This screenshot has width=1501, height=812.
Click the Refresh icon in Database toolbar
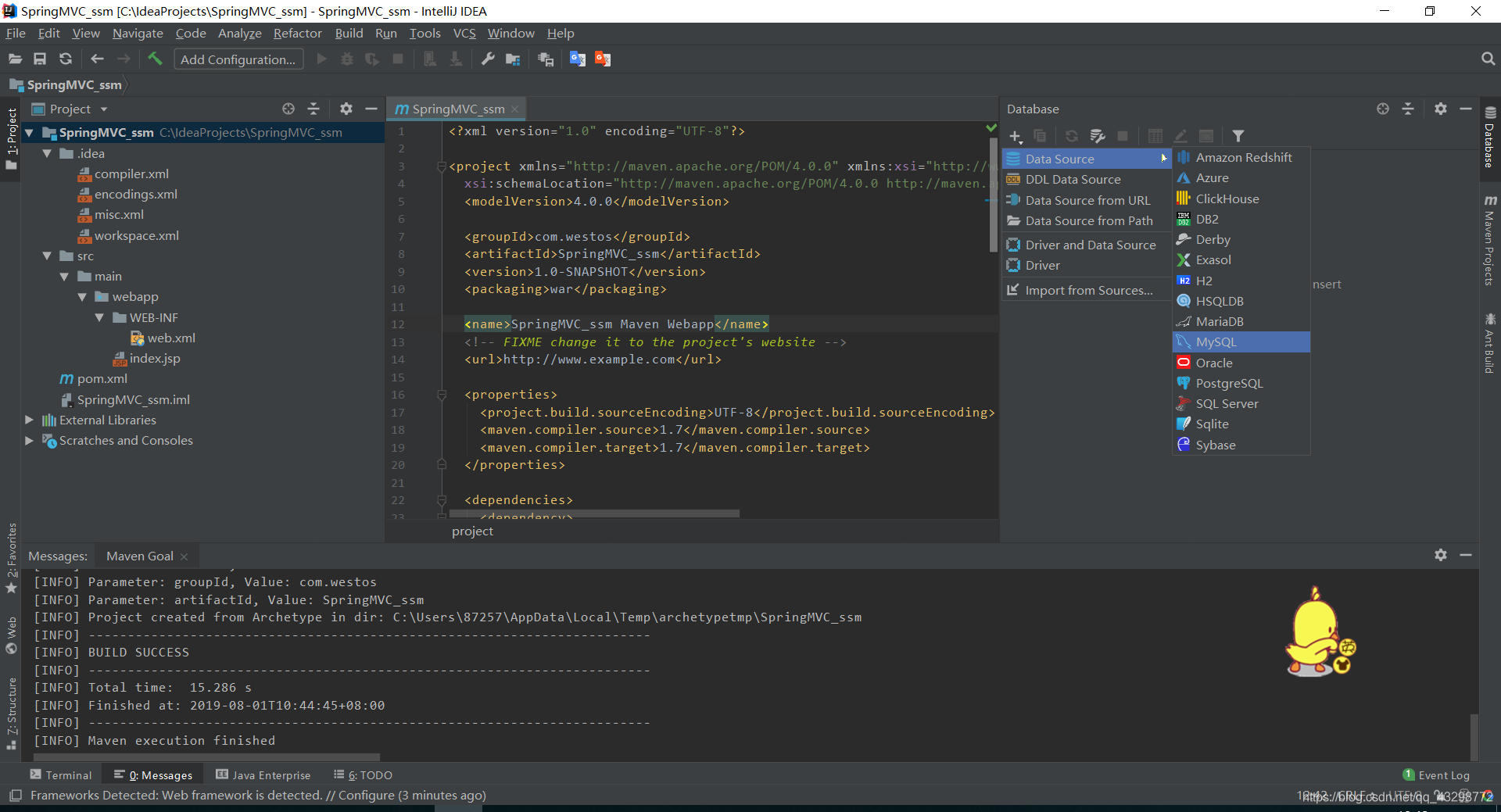tap(1072, 136)
